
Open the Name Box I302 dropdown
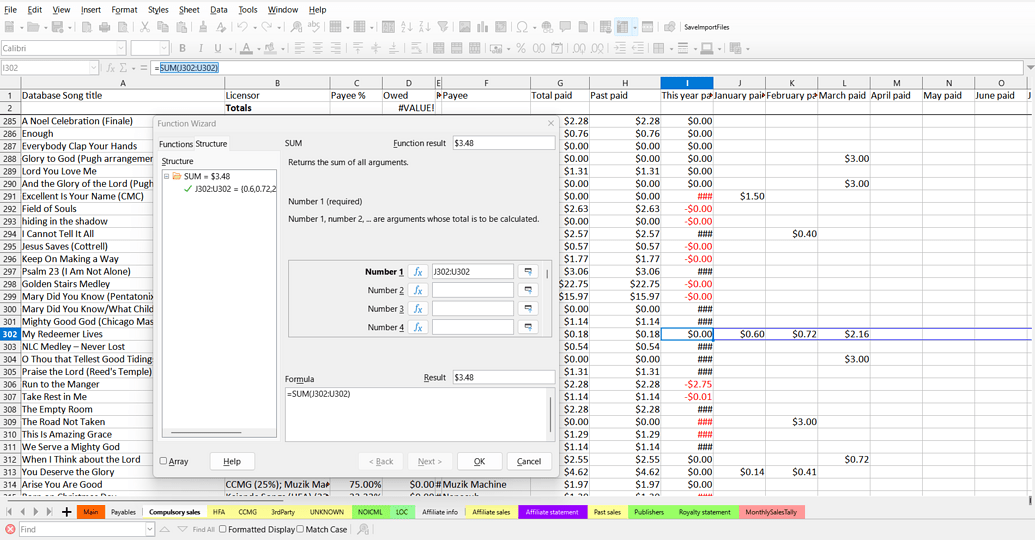click(x=94, y=68)
